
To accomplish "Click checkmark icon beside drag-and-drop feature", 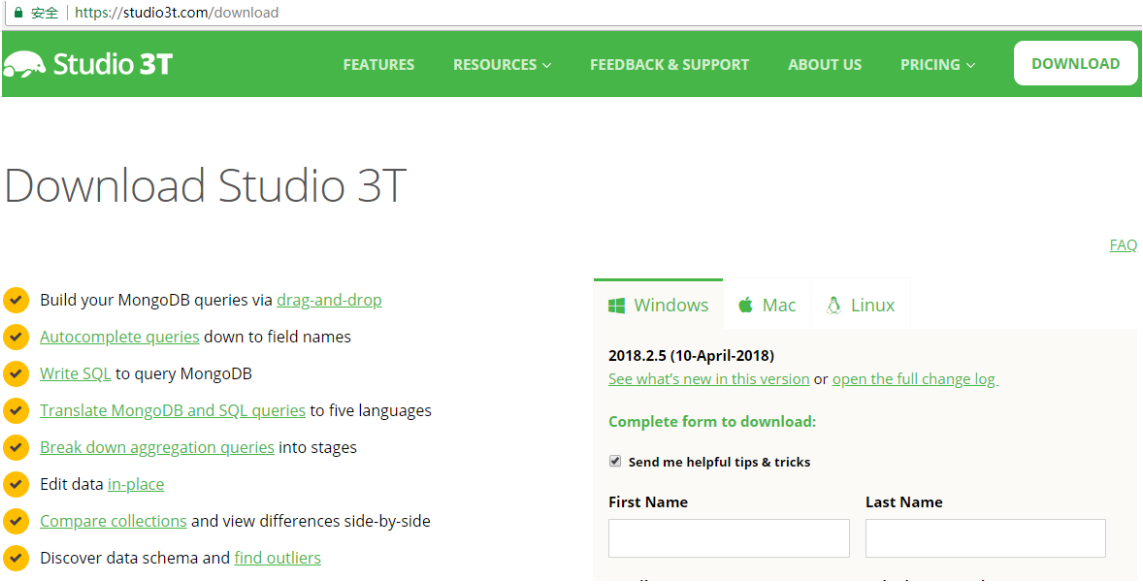I will tap(16, 300).
